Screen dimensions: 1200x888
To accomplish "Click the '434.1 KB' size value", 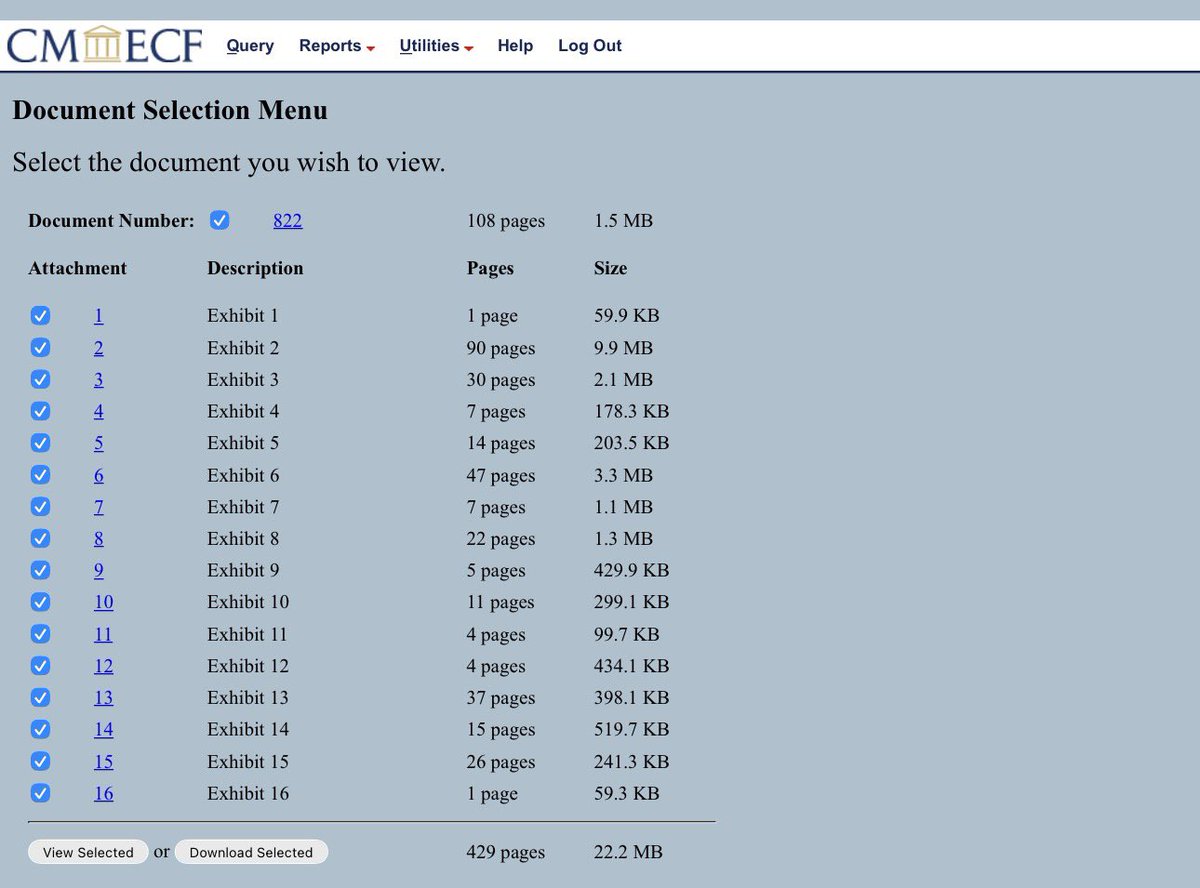I will [x=631, y=666].
